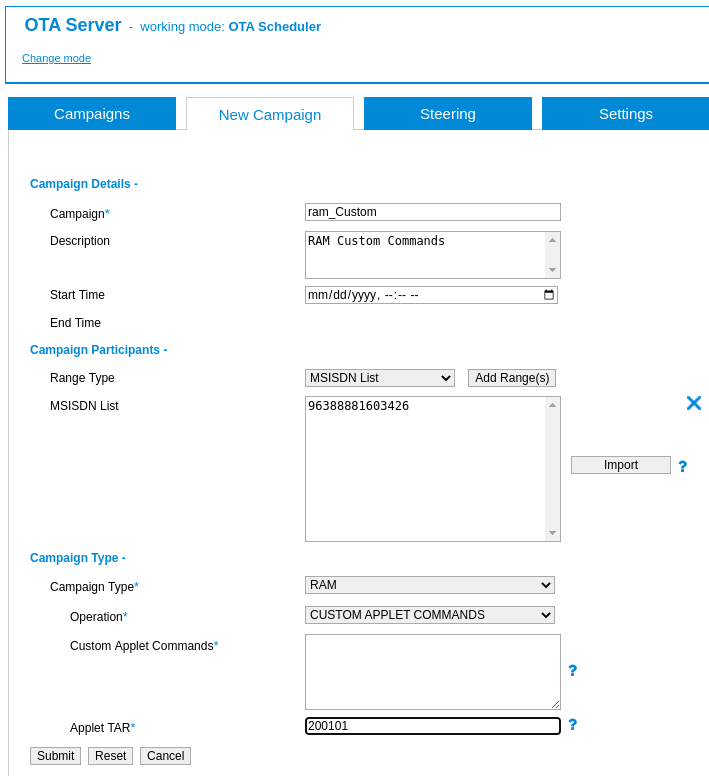Image resolution: width=709 pixels, height=776 pixels.
Task: Open help icon next to Import button
Action: (x=683, y=466)
